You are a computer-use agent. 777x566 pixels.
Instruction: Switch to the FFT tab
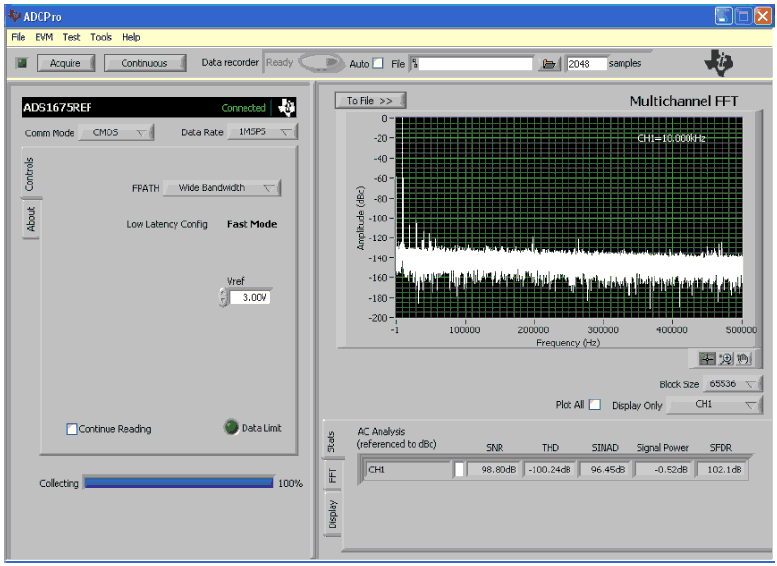(332, 476)
